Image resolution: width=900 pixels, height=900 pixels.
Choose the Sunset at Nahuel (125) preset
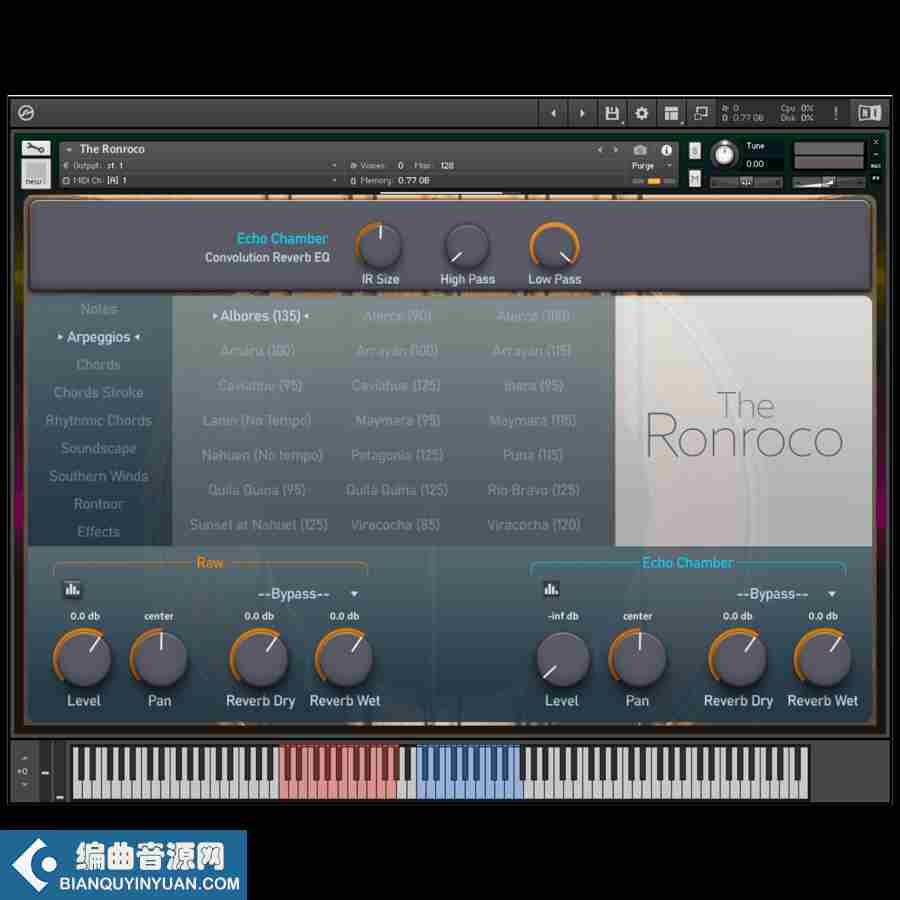click(x=258, y=525)
